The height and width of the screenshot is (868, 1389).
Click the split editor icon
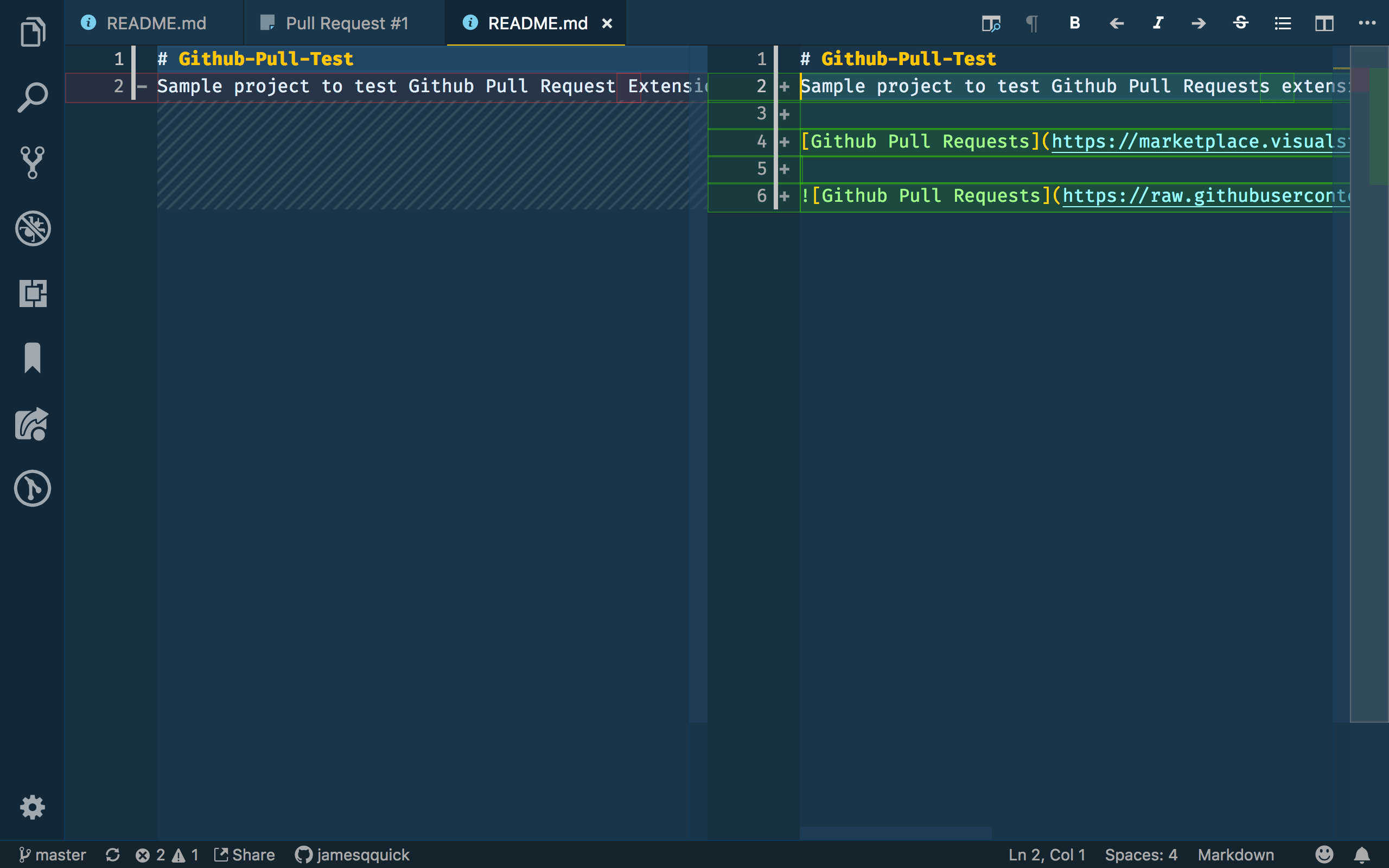(1324, 23)
